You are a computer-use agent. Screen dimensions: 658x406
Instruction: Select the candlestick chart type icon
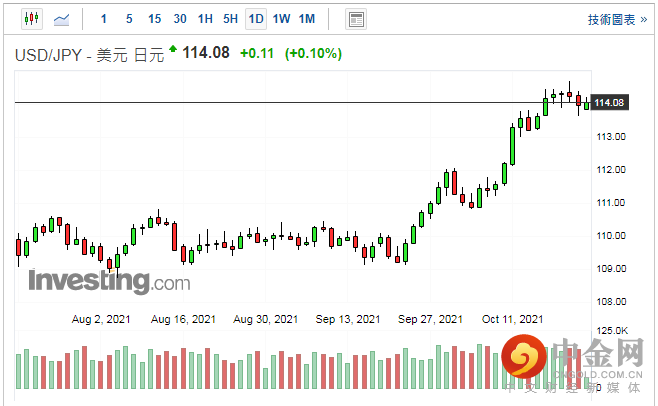pyautogui.click(x=32, y=19)
